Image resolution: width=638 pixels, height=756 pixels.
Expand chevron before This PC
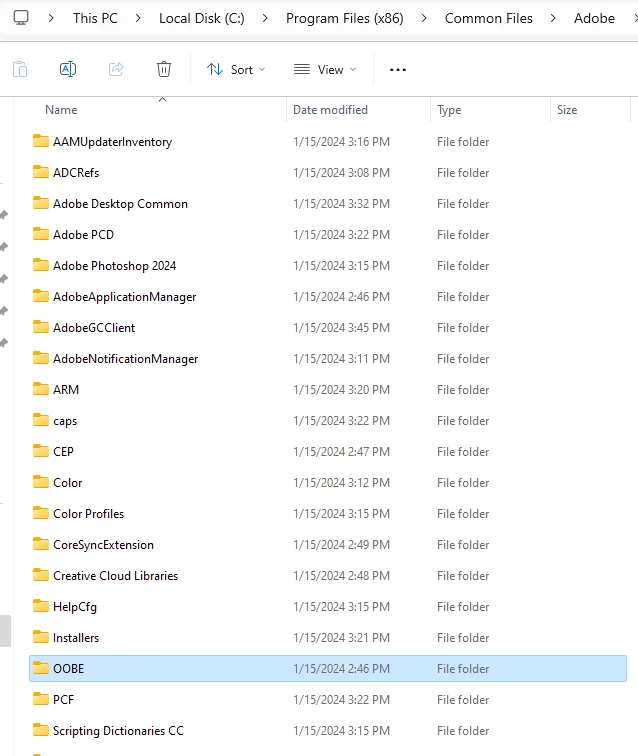pyautogui.click(x=51, y=18)
